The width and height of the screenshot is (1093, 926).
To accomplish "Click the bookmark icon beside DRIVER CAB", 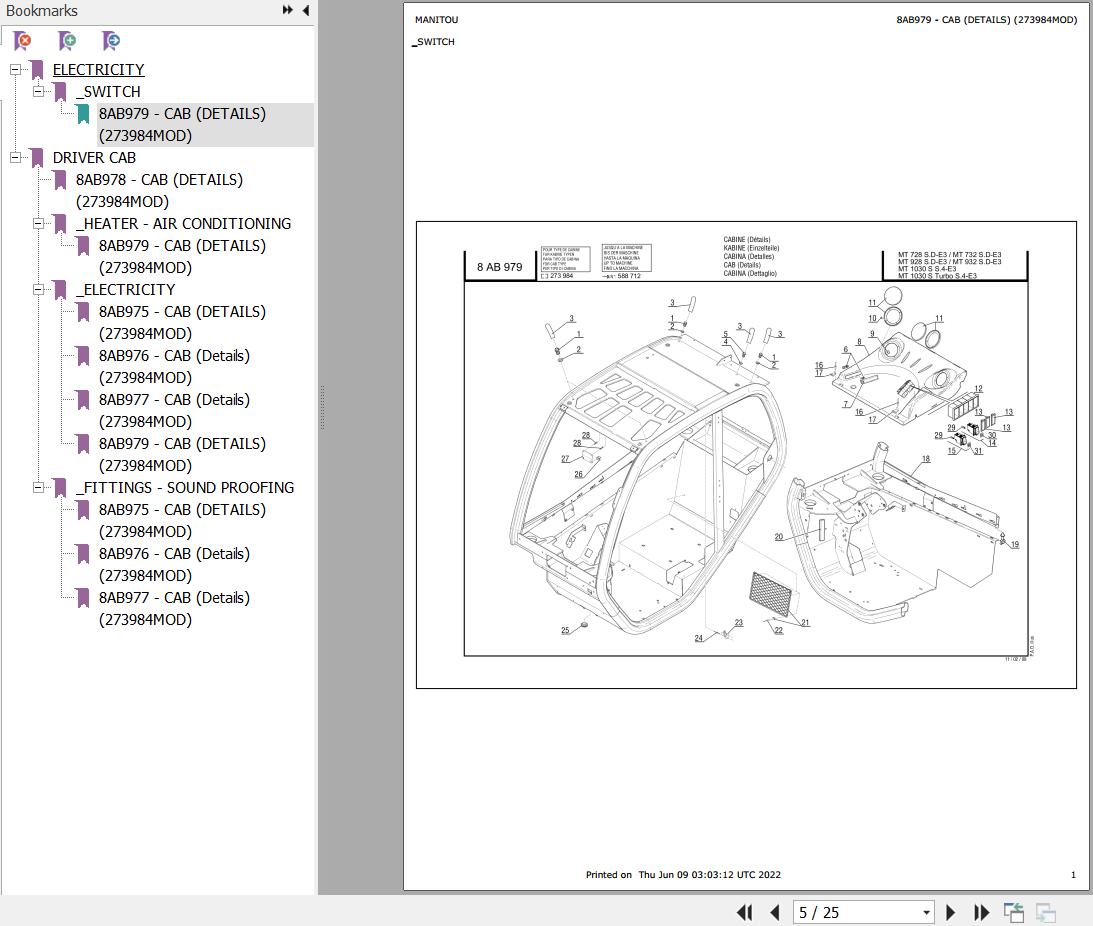I will pyautogui.click(x=38, y=158).
